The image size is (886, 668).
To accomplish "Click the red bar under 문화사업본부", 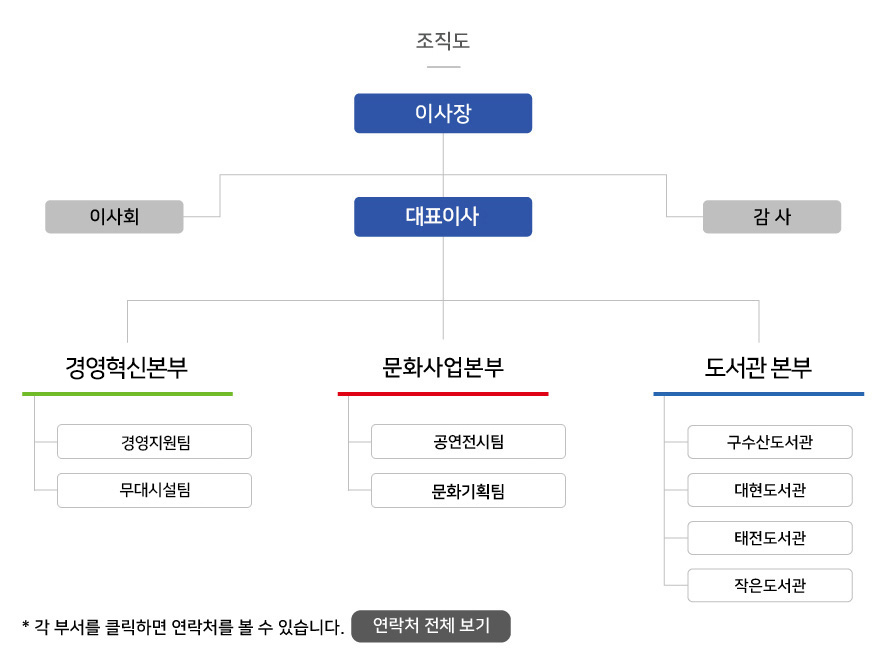I will pos(443,394).
